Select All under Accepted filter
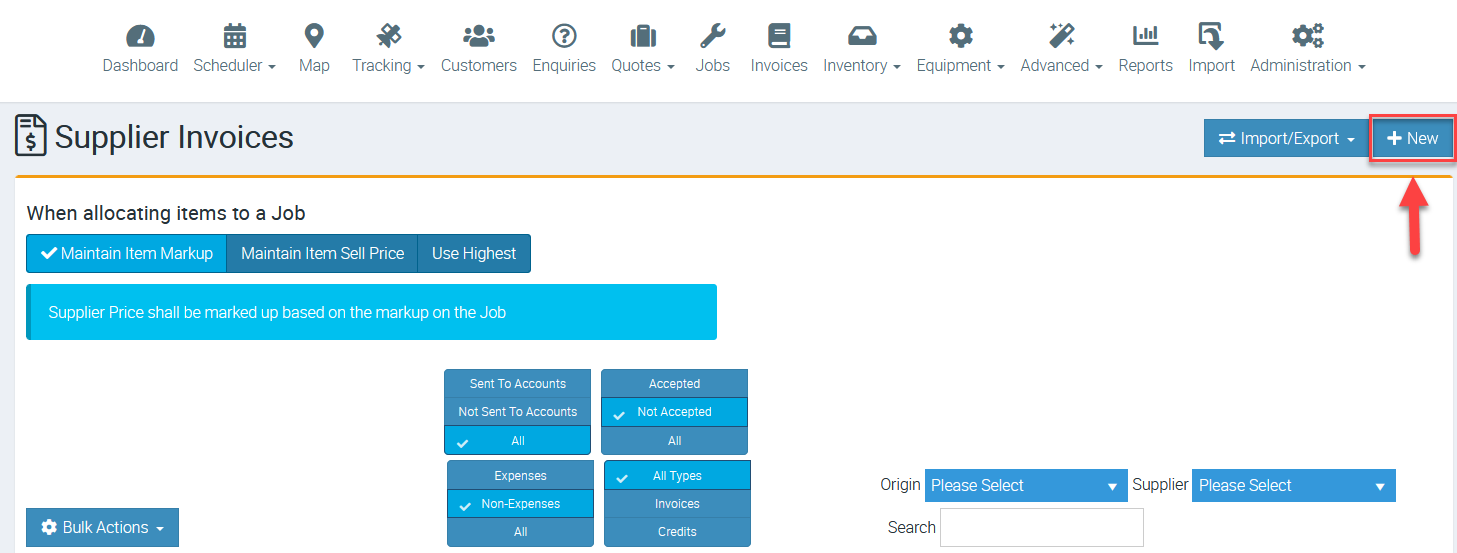The width and height of the screenshot is (1457, 553). point(674,440)
